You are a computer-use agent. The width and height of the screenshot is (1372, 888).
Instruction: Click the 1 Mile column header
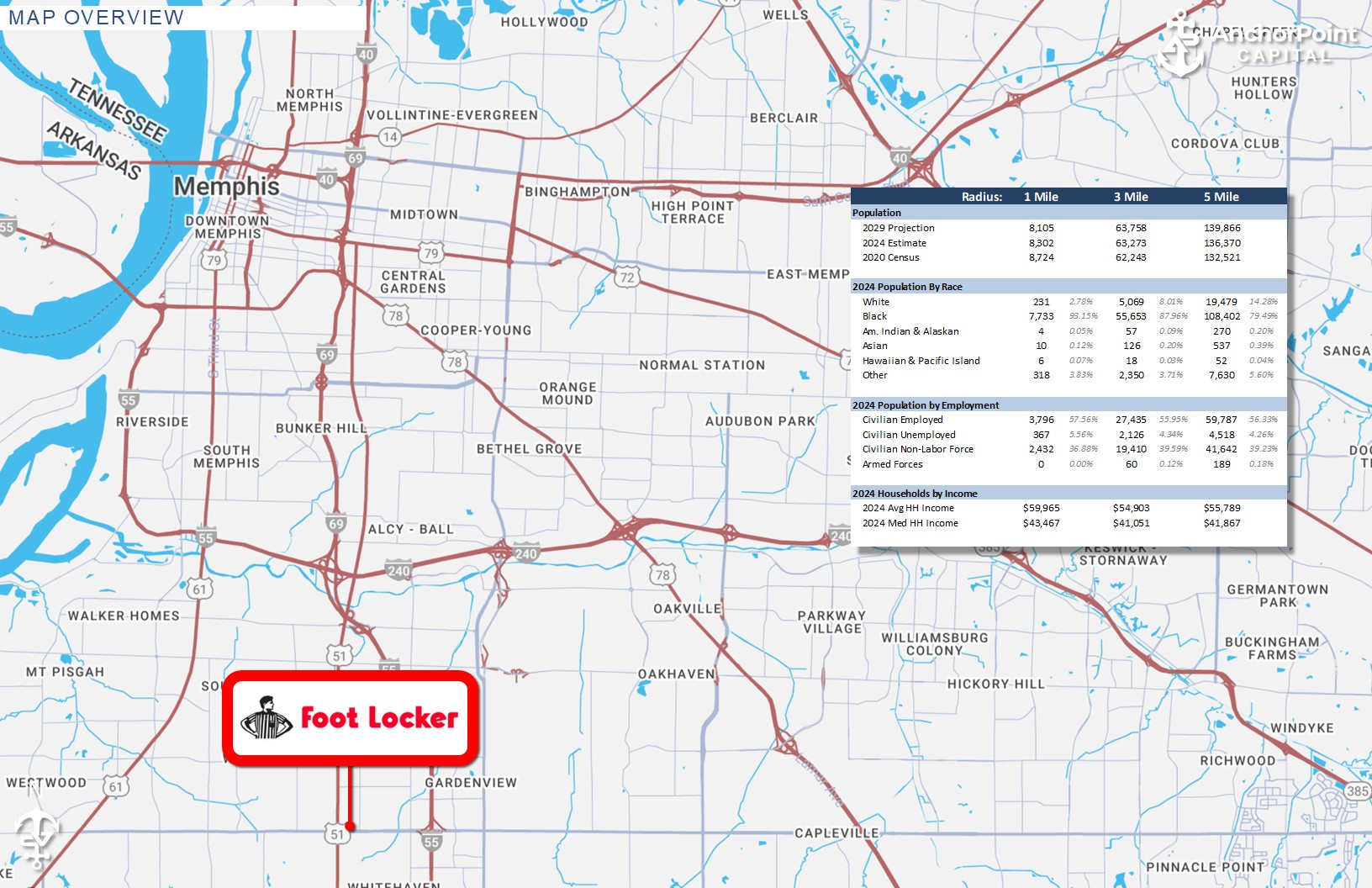pyautogui.click(x=1041, y=197)
